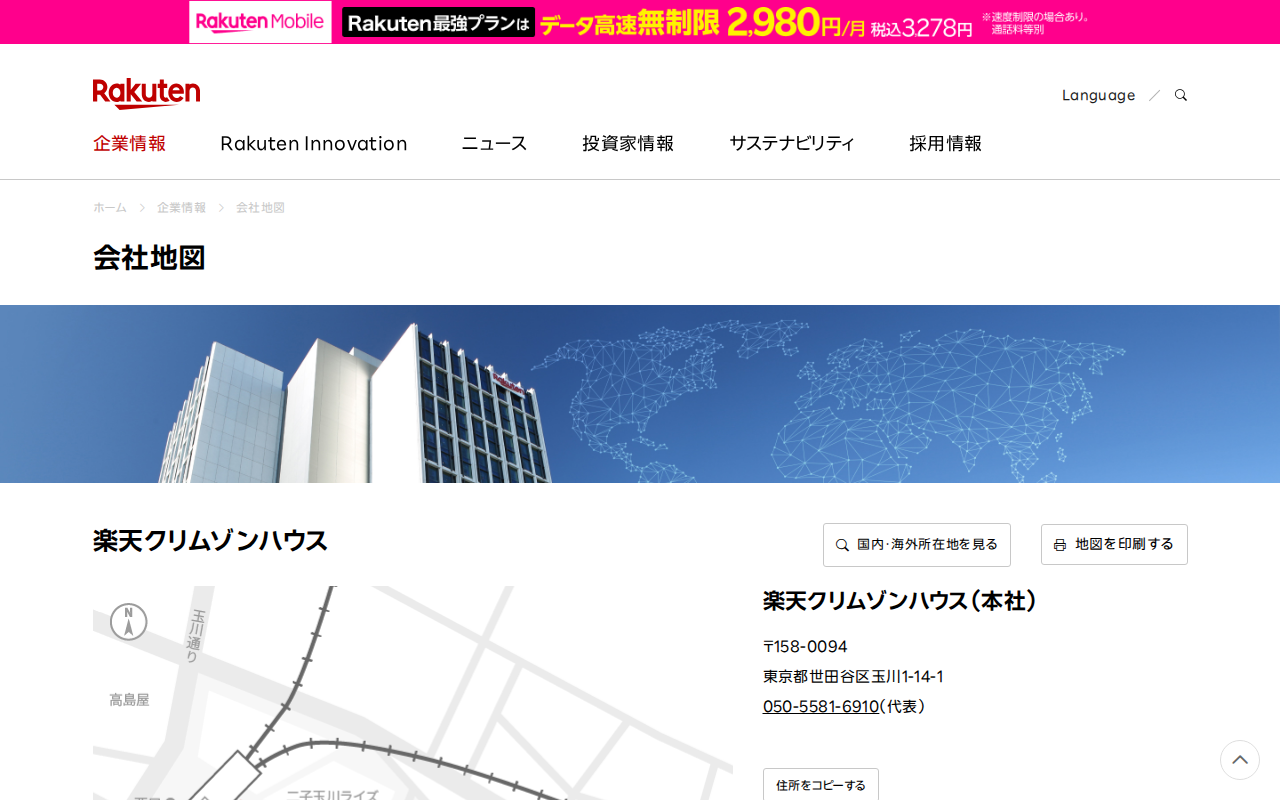Click the address 東京都世田谷区玉川1-14-1
The width and height of the screenshot is (1280, 800).
853,676
